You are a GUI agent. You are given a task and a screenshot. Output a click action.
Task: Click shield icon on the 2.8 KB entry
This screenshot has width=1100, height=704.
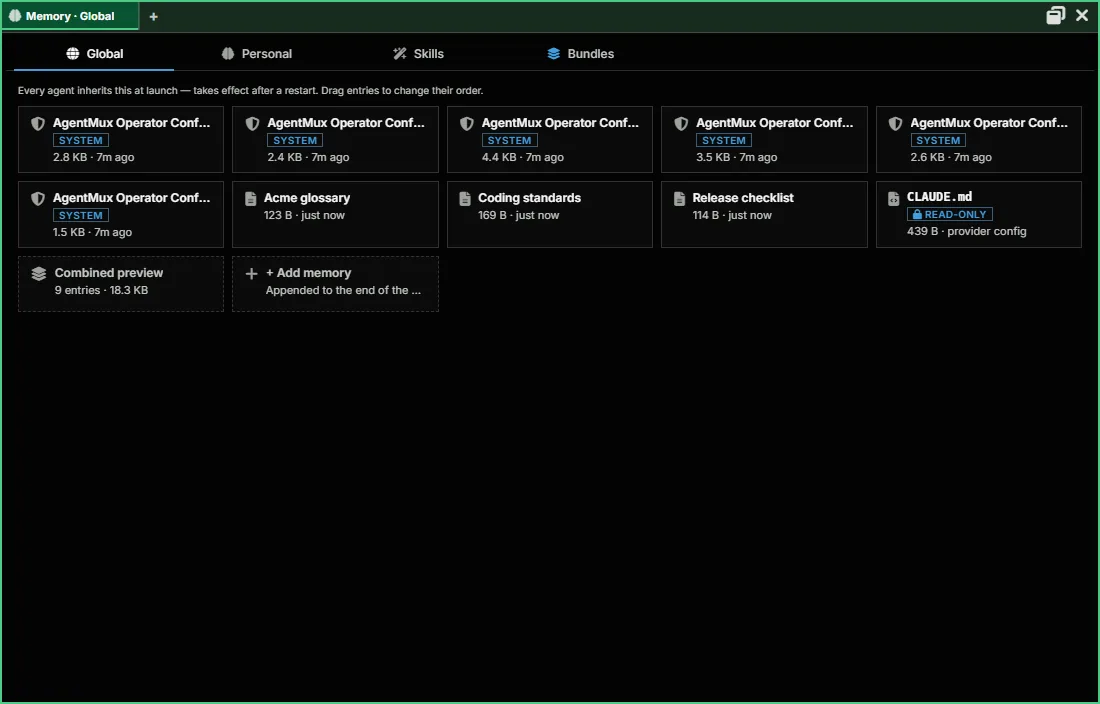coord(38,124)
